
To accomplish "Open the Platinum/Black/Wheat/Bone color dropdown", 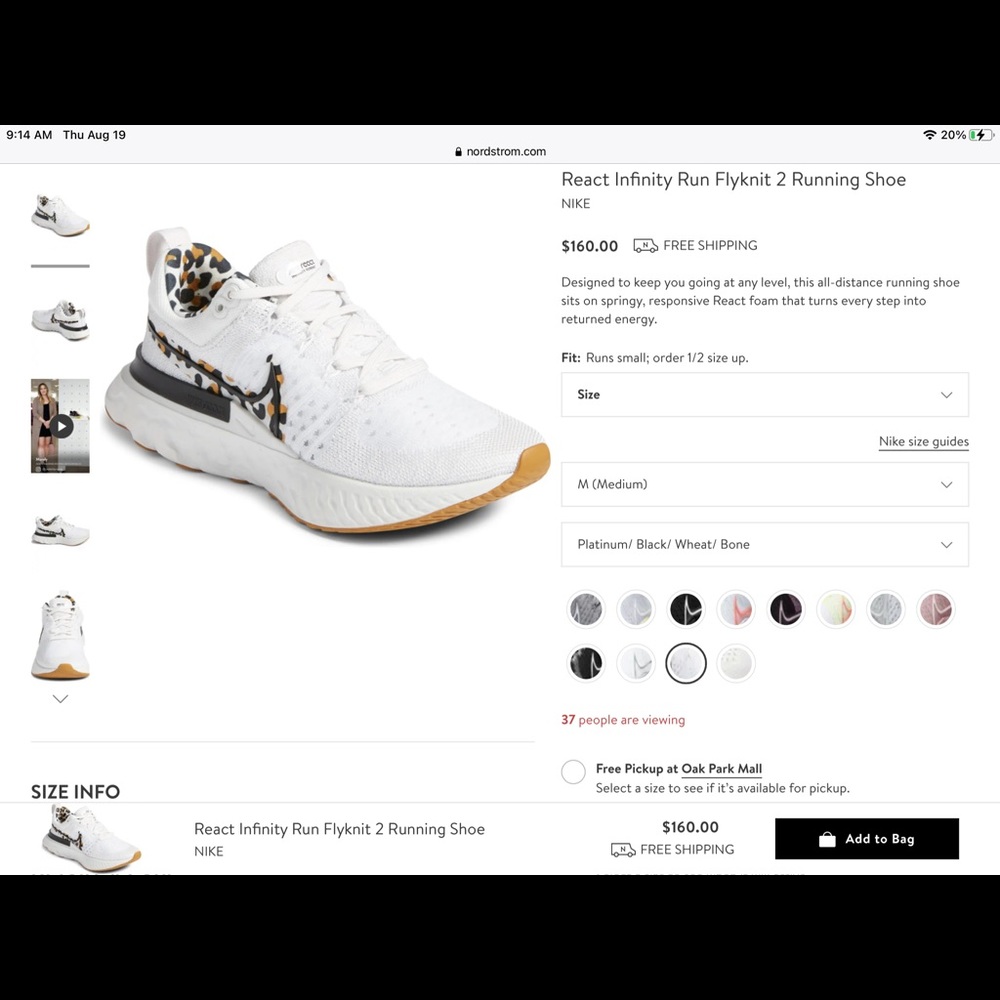I will [764, 544].
